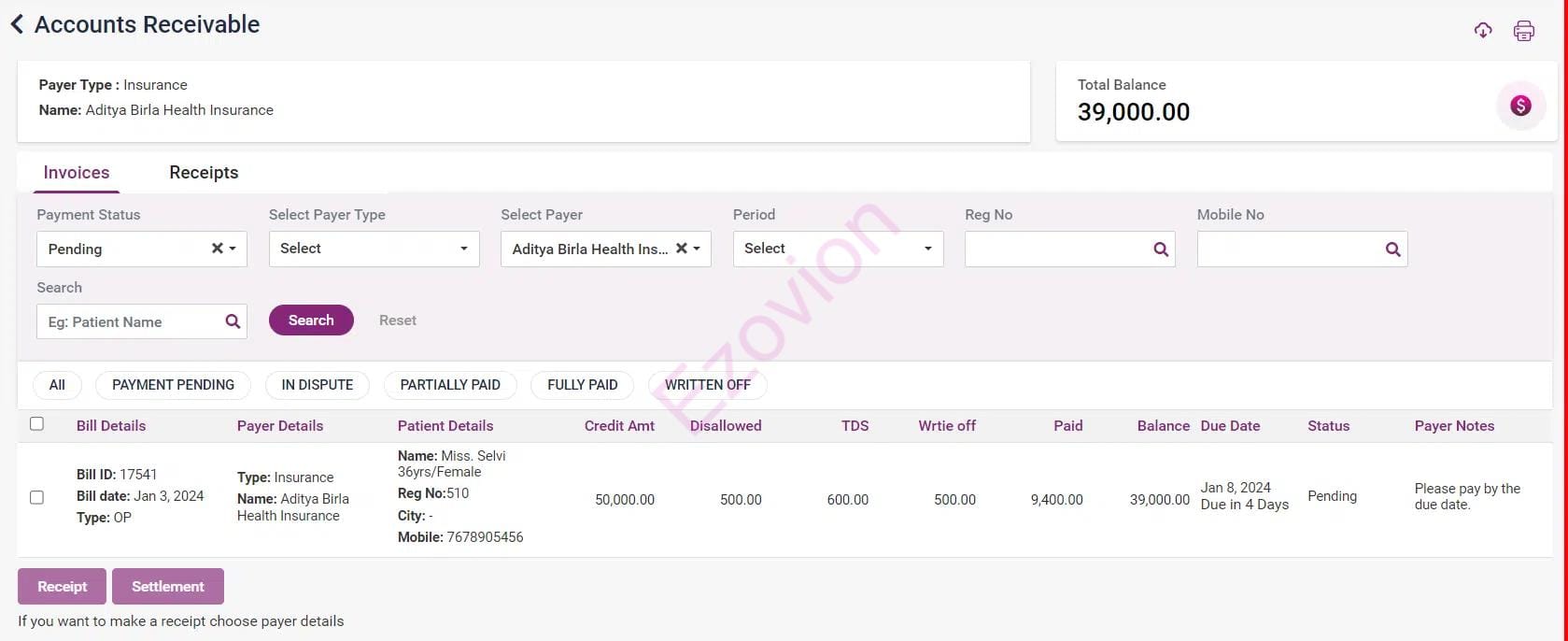Tick the select-all checkbox in table header
This screenshot has width=1568, height=641.
[x=36, y=424]
